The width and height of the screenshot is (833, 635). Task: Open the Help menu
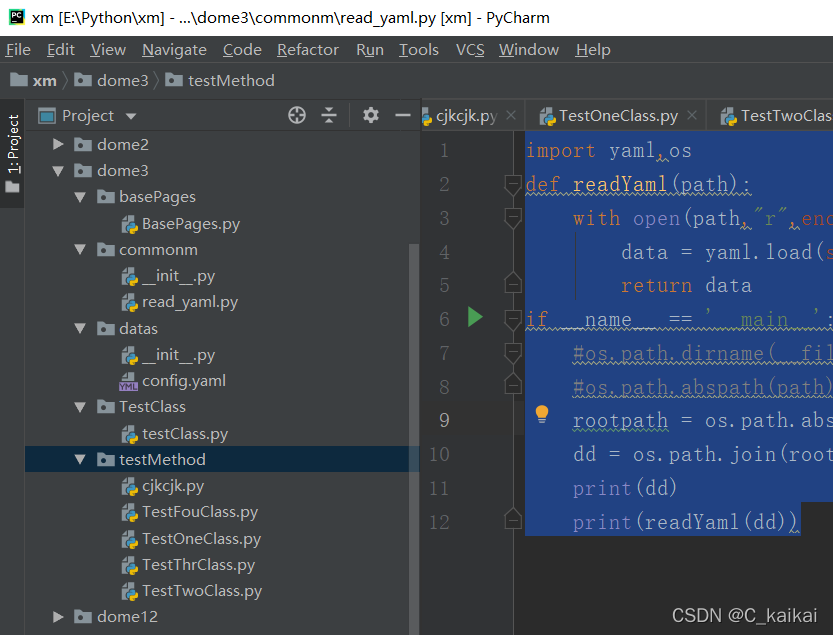(593, 50)
